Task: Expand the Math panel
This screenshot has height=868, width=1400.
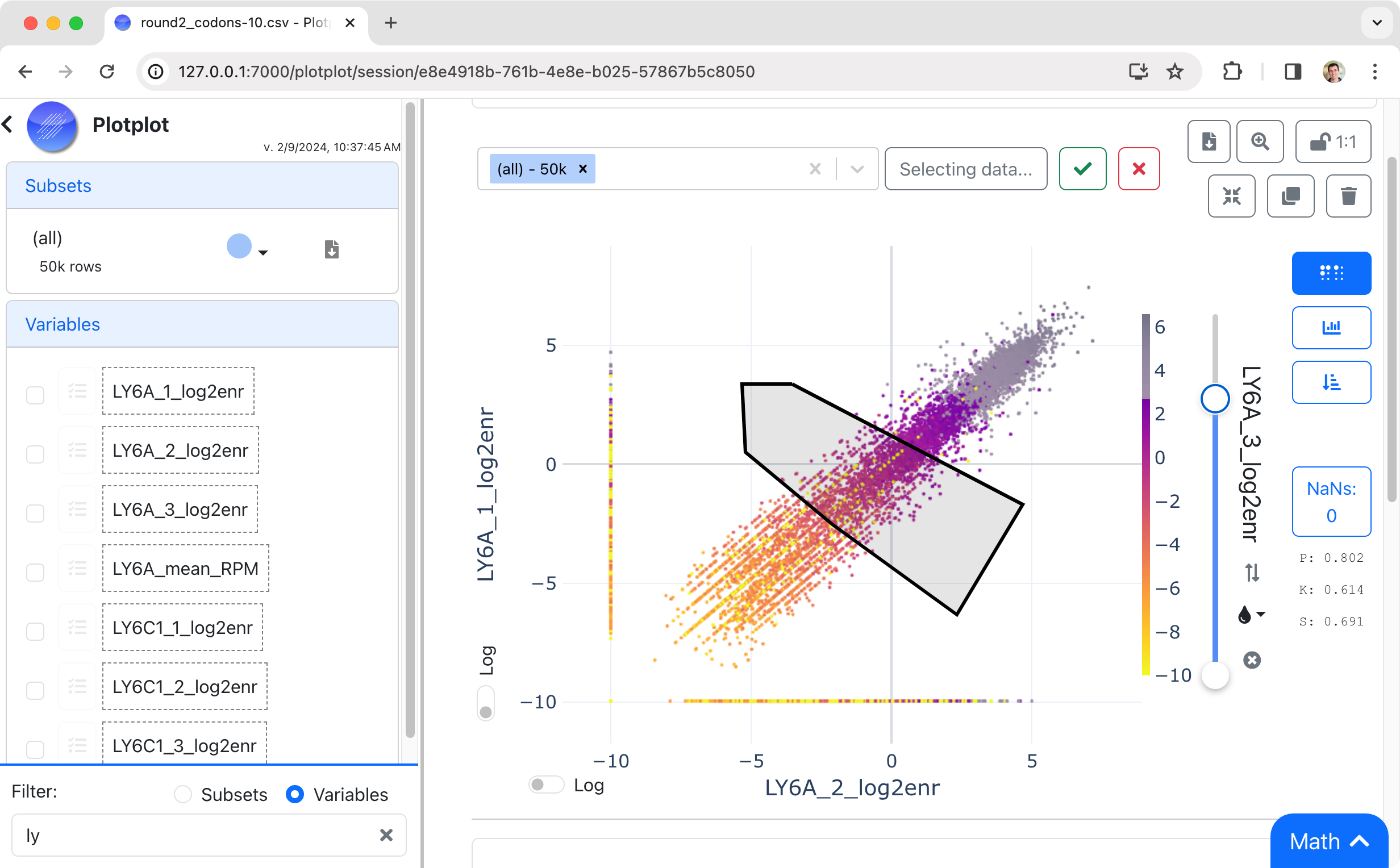Action: click(1329, 840)
